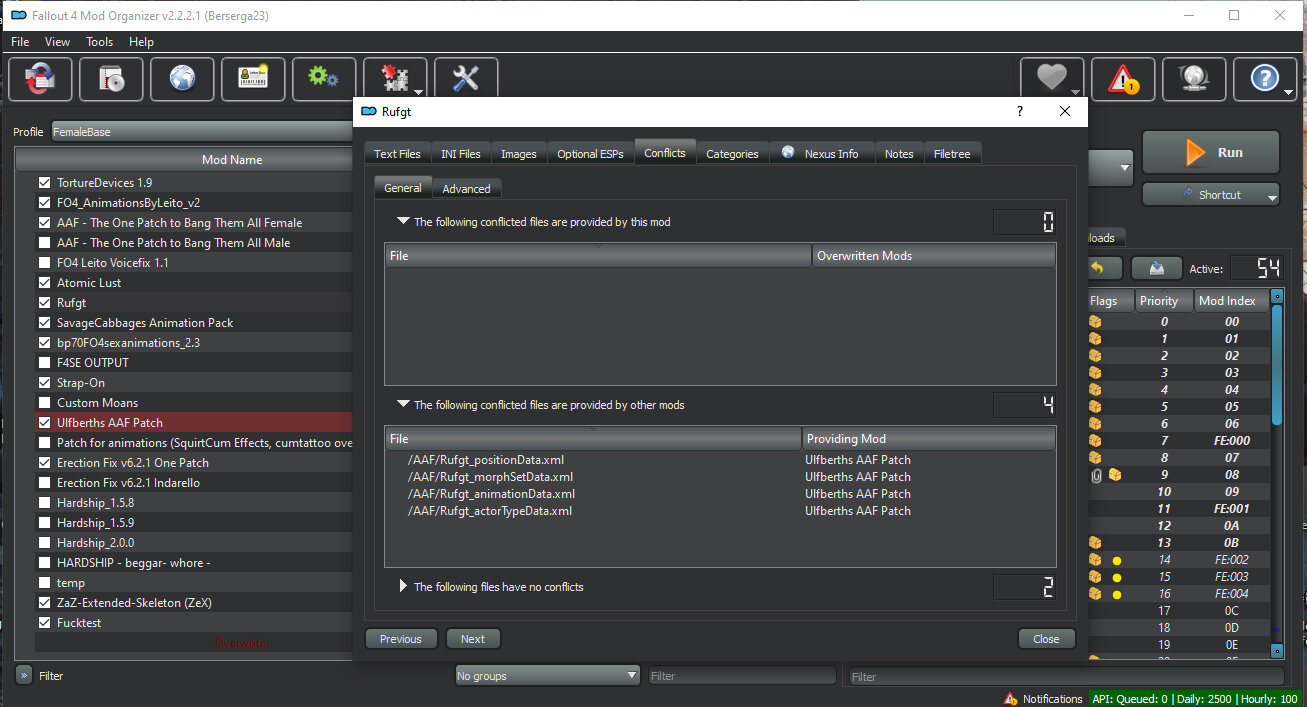Image resolution: width=1307 pixels, height=707 pixels.
Task: Click the paperclip flag in priority 9 row
Action: [x=1097, y=475]
